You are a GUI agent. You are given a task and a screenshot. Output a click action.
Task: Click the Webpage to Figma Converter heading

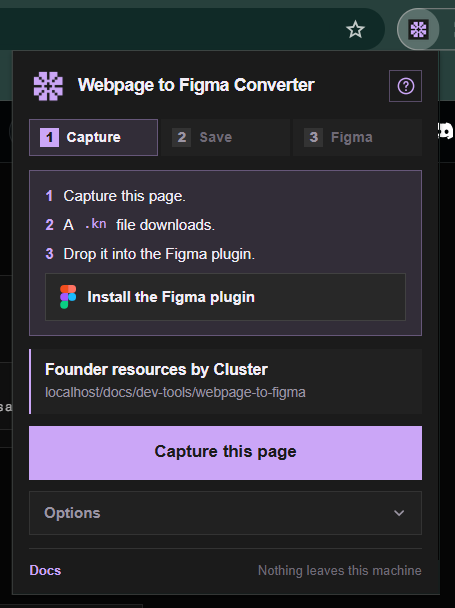pyautogui.click(x=196, y=85)
